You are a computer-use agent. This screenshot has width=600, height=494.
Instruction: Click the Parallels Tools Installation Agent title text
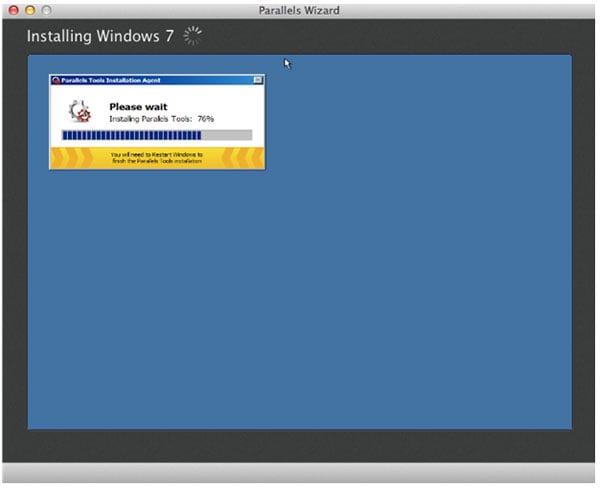click(111, 80)
